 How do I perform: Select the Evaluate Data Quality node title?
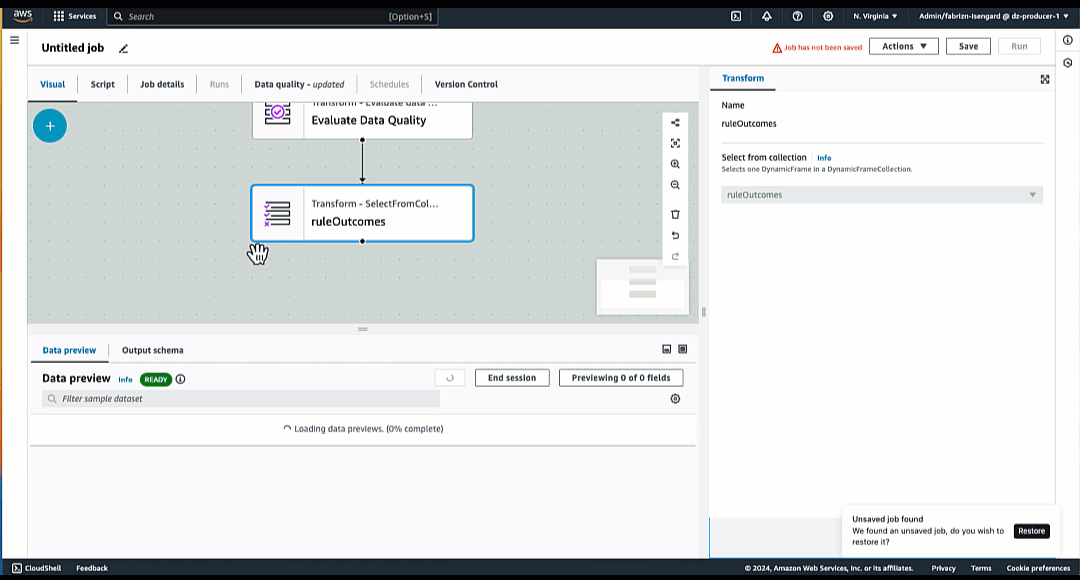point(368,121)
